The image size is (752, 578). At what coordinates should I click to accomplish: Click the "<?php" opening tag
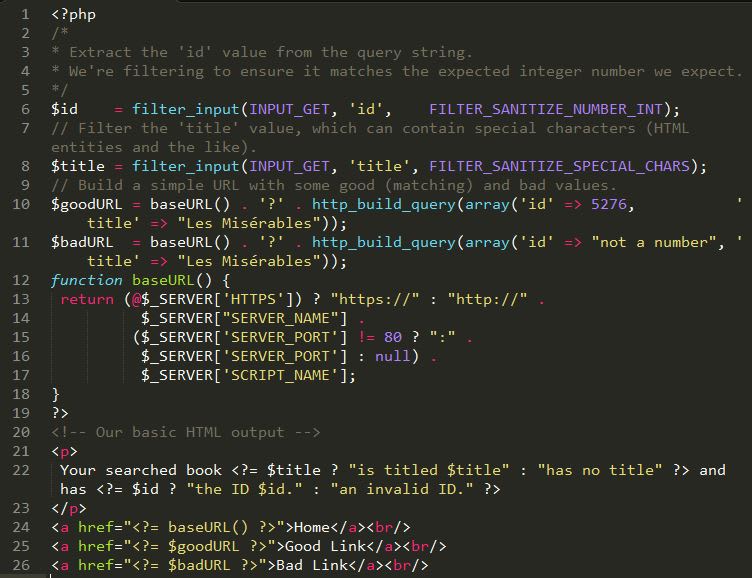pyautogui.click(x=73, y=14)
